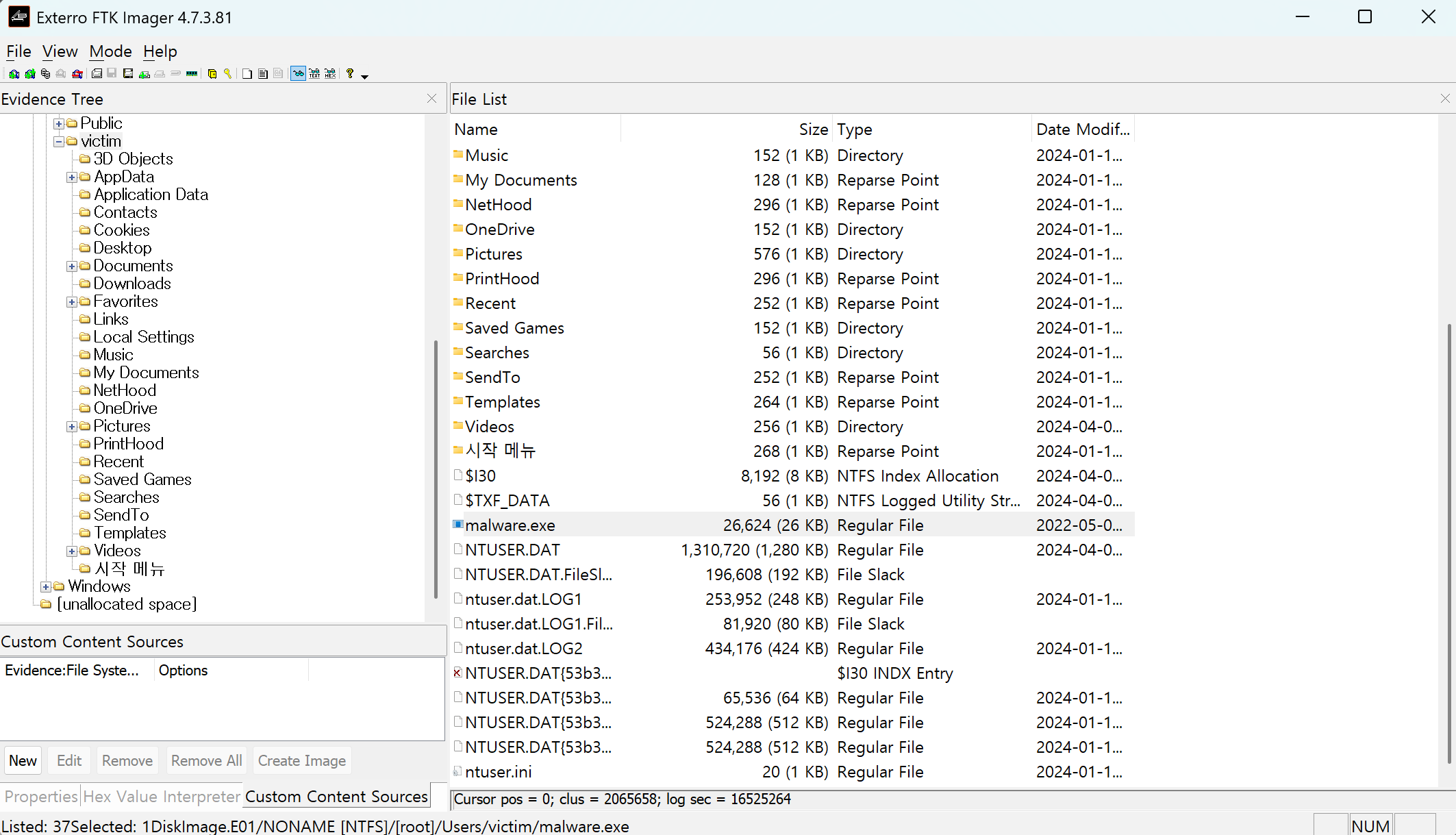Toggle automatic viewer mode glasses icon
The image size is (1456, 835).
point(298,74)
